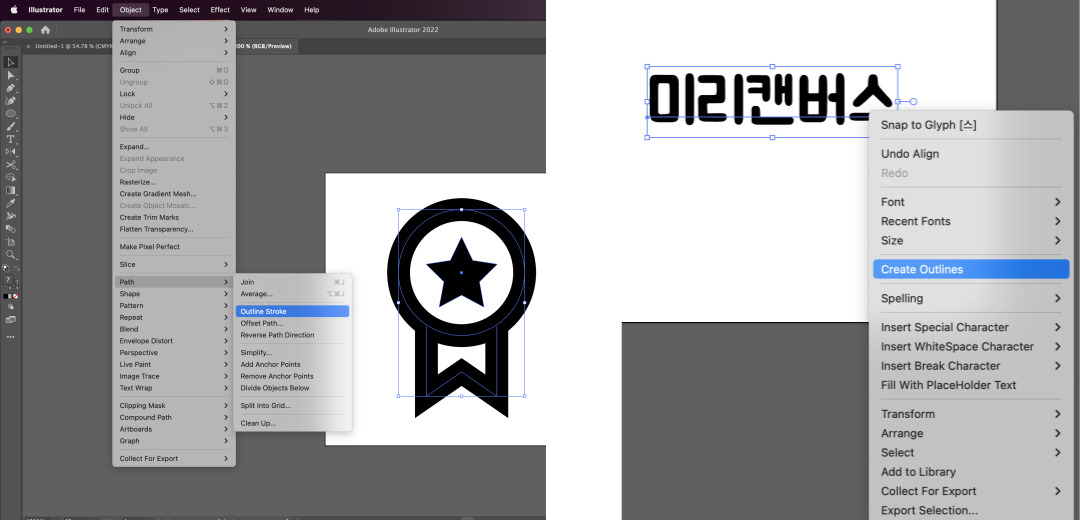Expand the Spelling submenu
This screenshot has height=520, width=1080.
(970, 298)
